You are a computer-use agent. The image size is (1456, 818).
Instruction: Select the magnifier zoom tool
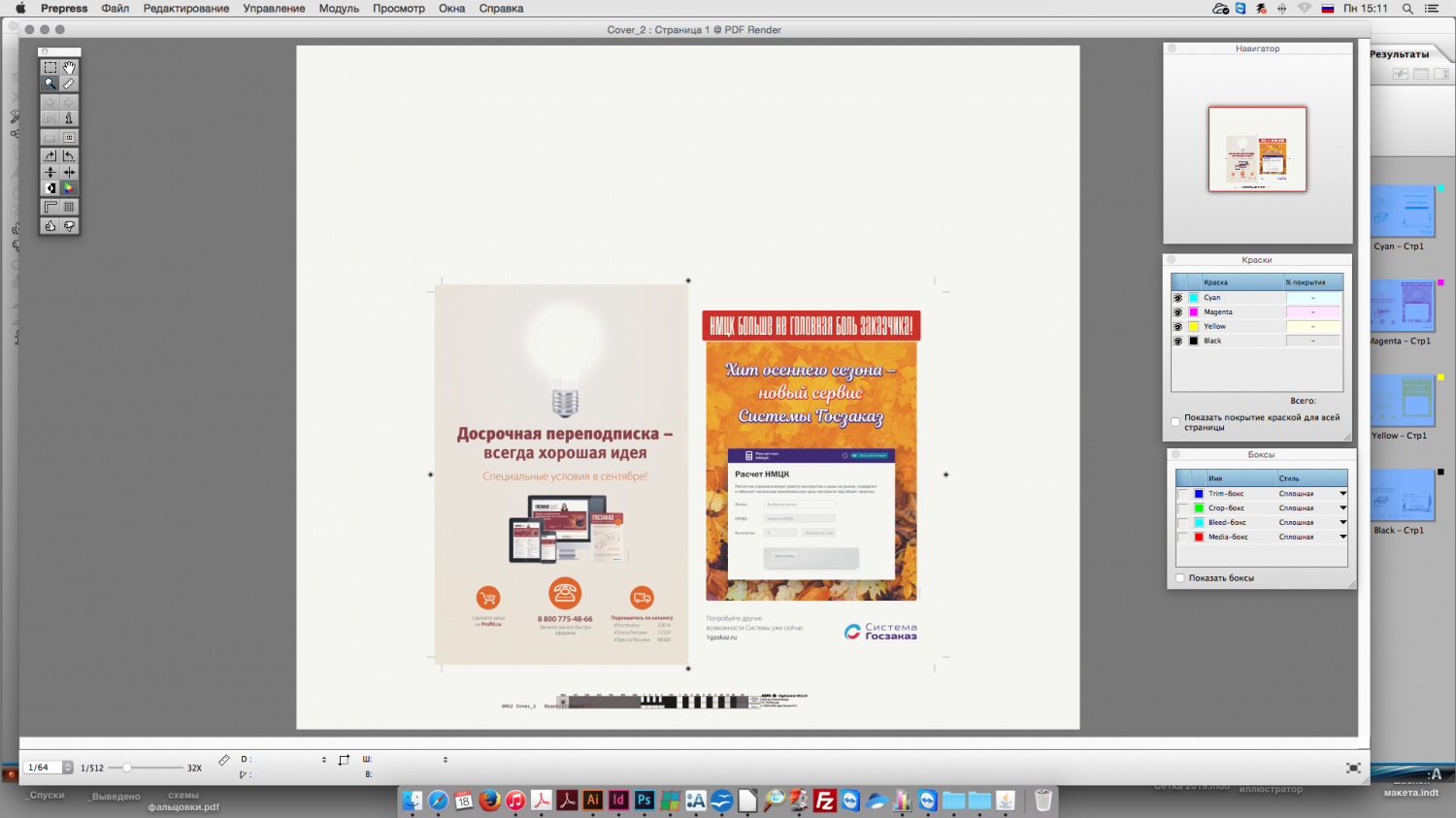click(50, 83)
